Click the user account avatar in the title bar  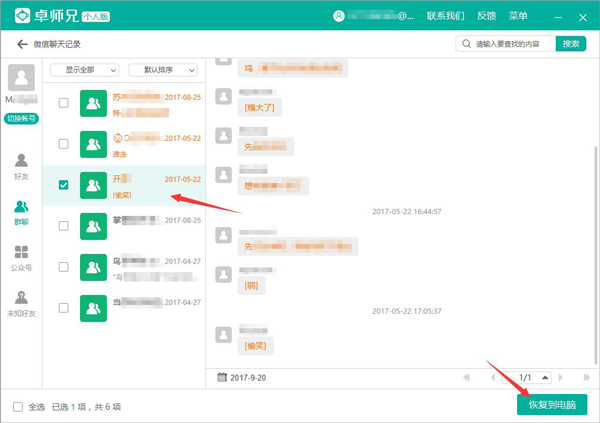(339, 16)
